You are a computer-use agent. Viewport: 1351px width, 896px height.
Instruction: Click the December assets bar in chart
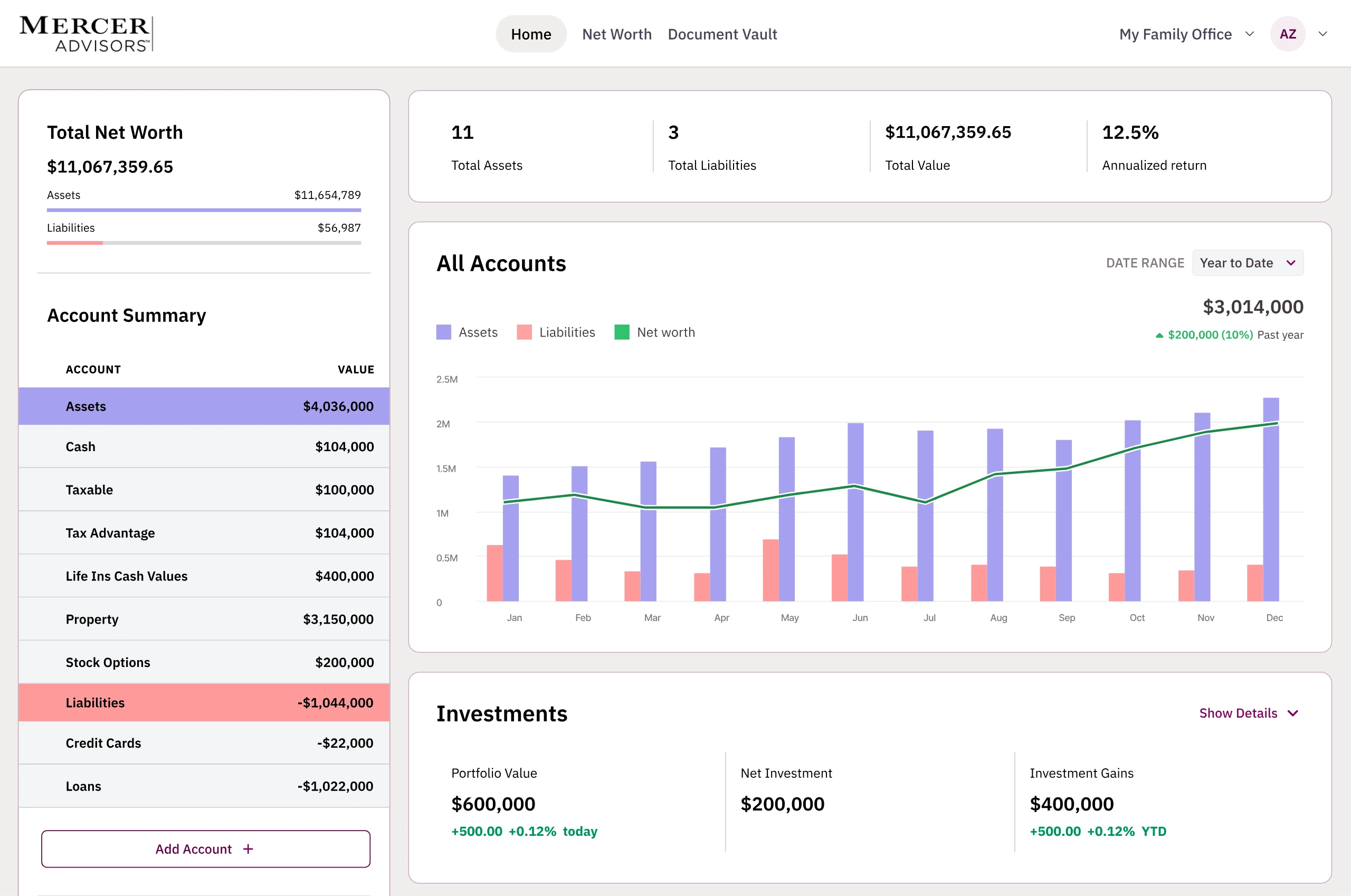(1271, 499)
